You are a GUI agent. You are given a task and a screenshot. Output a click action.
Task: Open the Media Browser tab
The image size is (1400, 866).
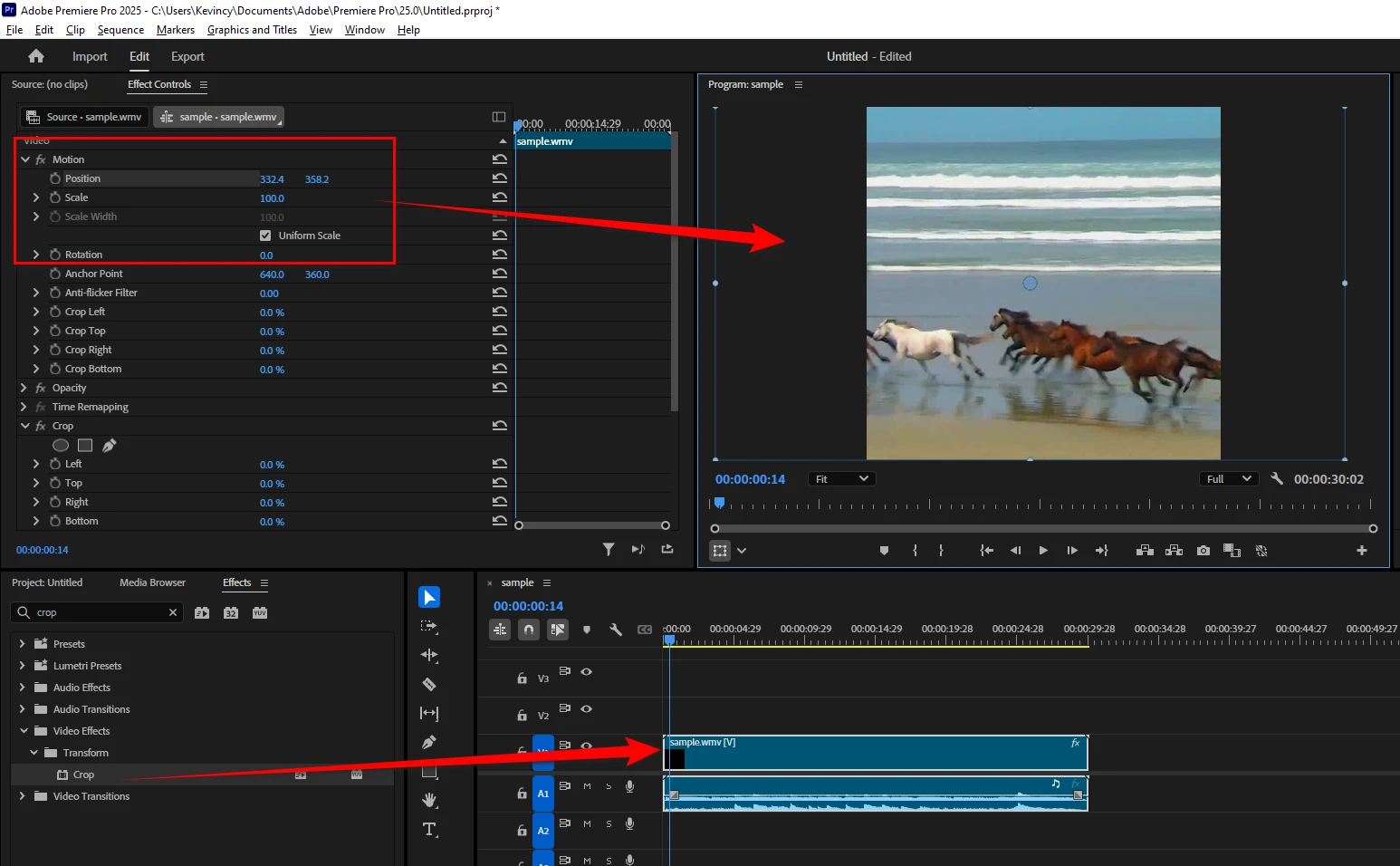click(152, 582)
